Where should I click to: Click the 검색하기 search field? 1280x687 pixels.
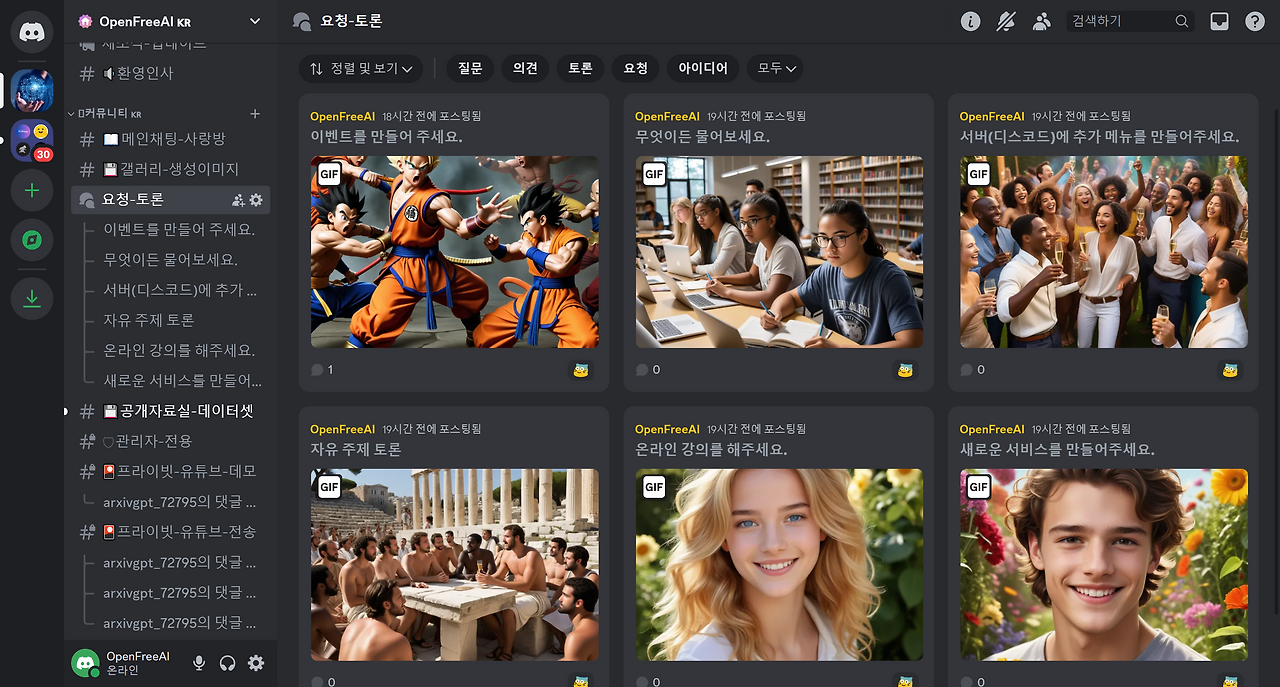coord(1120,20)
